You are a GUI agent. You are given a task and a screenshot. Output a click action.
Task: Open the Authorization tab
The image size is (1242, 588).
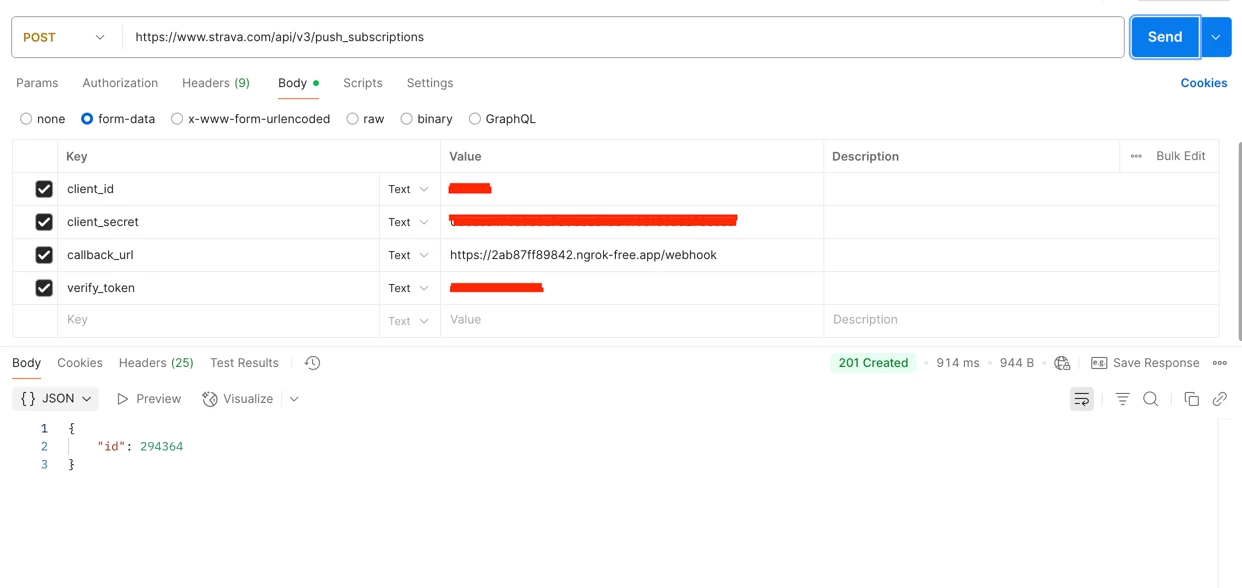pyautogui.click(x=120, y=83)
